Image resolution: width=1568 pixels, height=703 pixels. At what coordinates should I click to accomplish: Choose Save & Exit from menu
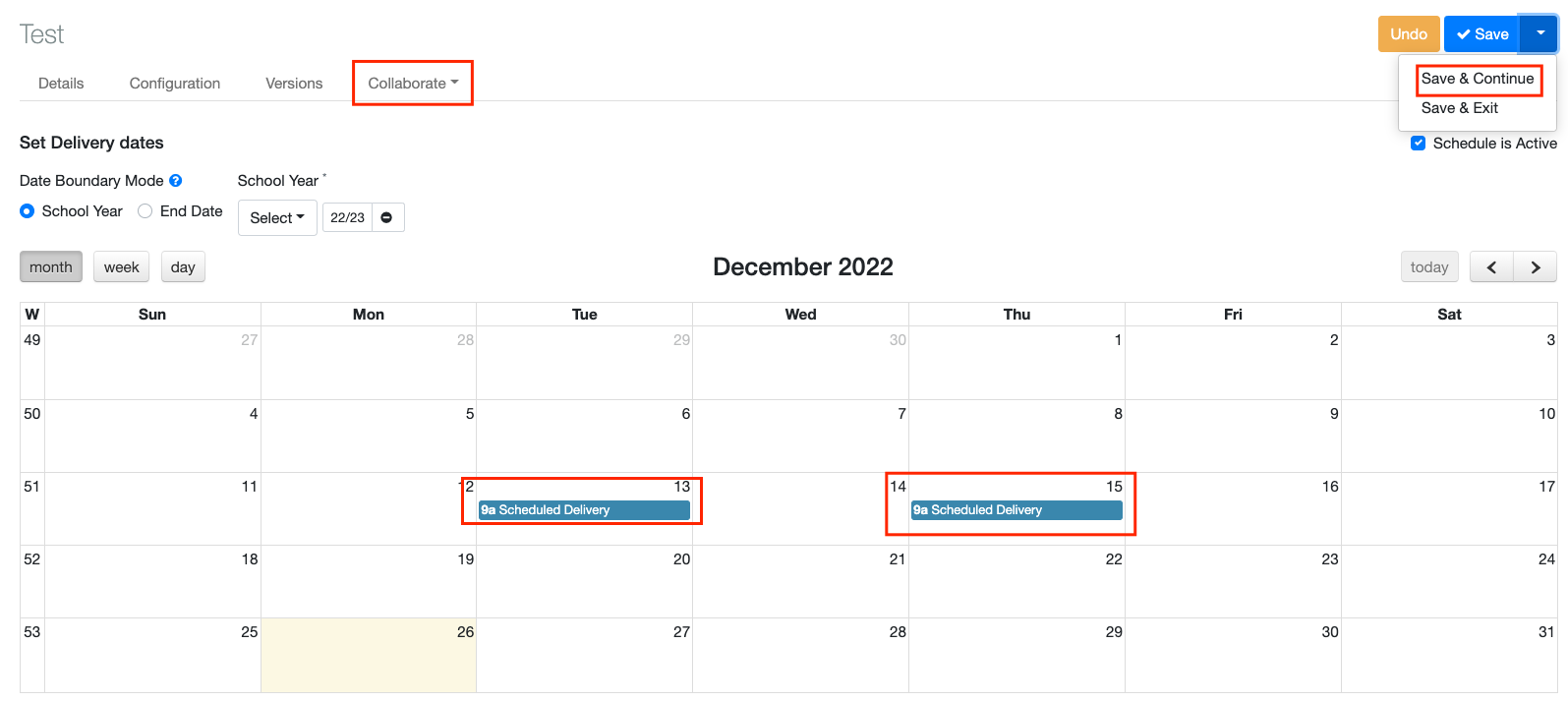pos(1459,108)
